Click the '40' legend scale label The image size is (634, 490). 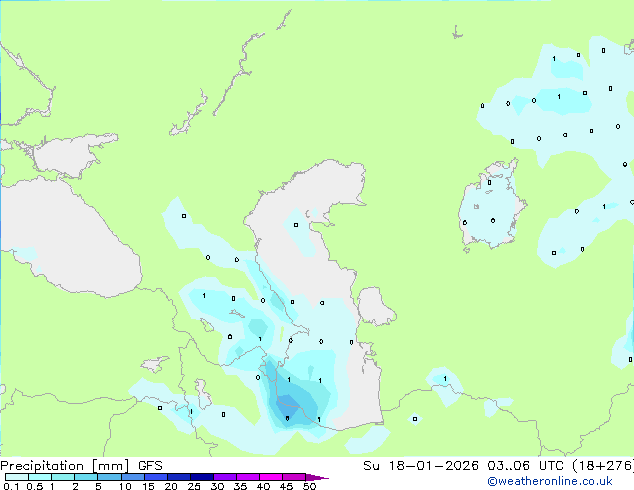pyautogui.click(x=263, y=486)
